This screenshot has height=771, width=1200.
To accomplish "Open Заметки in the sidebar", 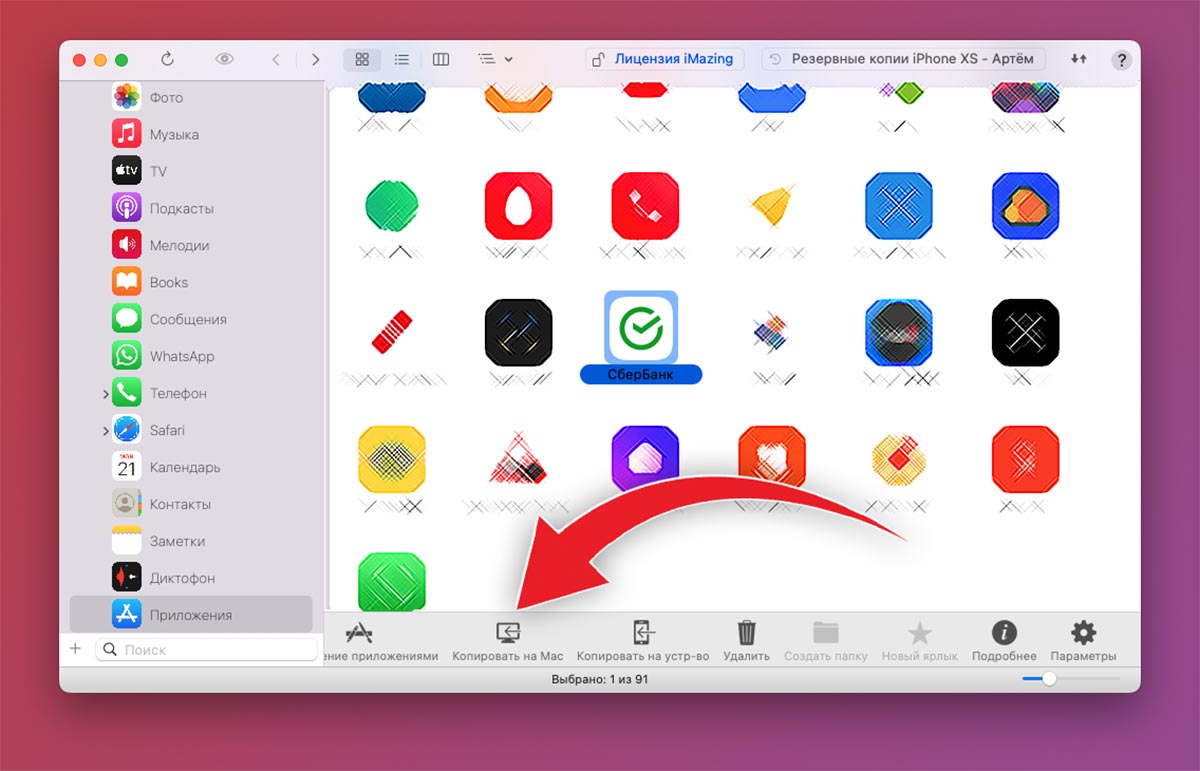I will tap(190, 541).
